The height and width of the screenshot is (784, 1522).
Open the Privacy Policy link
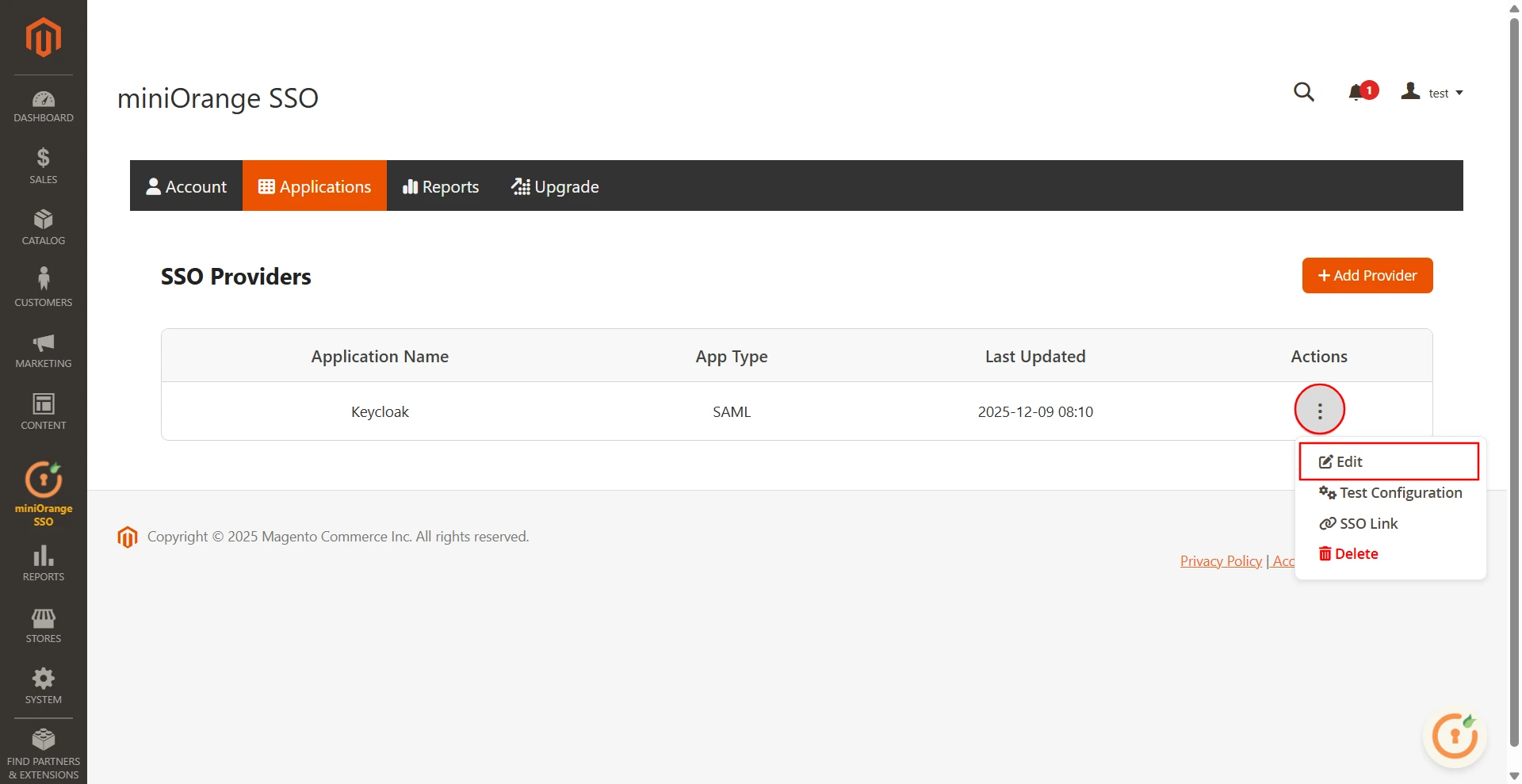pyautogui.click(x=1221, y=560)
